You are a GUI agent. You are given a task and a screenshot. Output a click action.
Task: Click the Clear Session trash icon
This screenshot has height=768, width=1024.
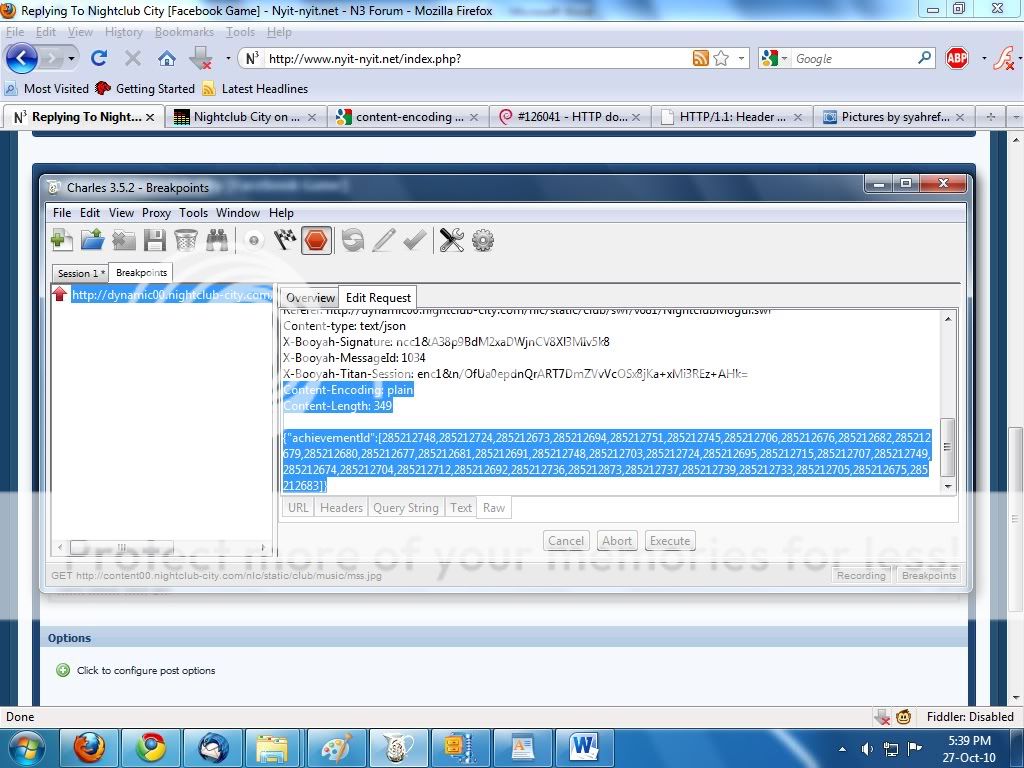pyautogui.click(x=186, y=240)
